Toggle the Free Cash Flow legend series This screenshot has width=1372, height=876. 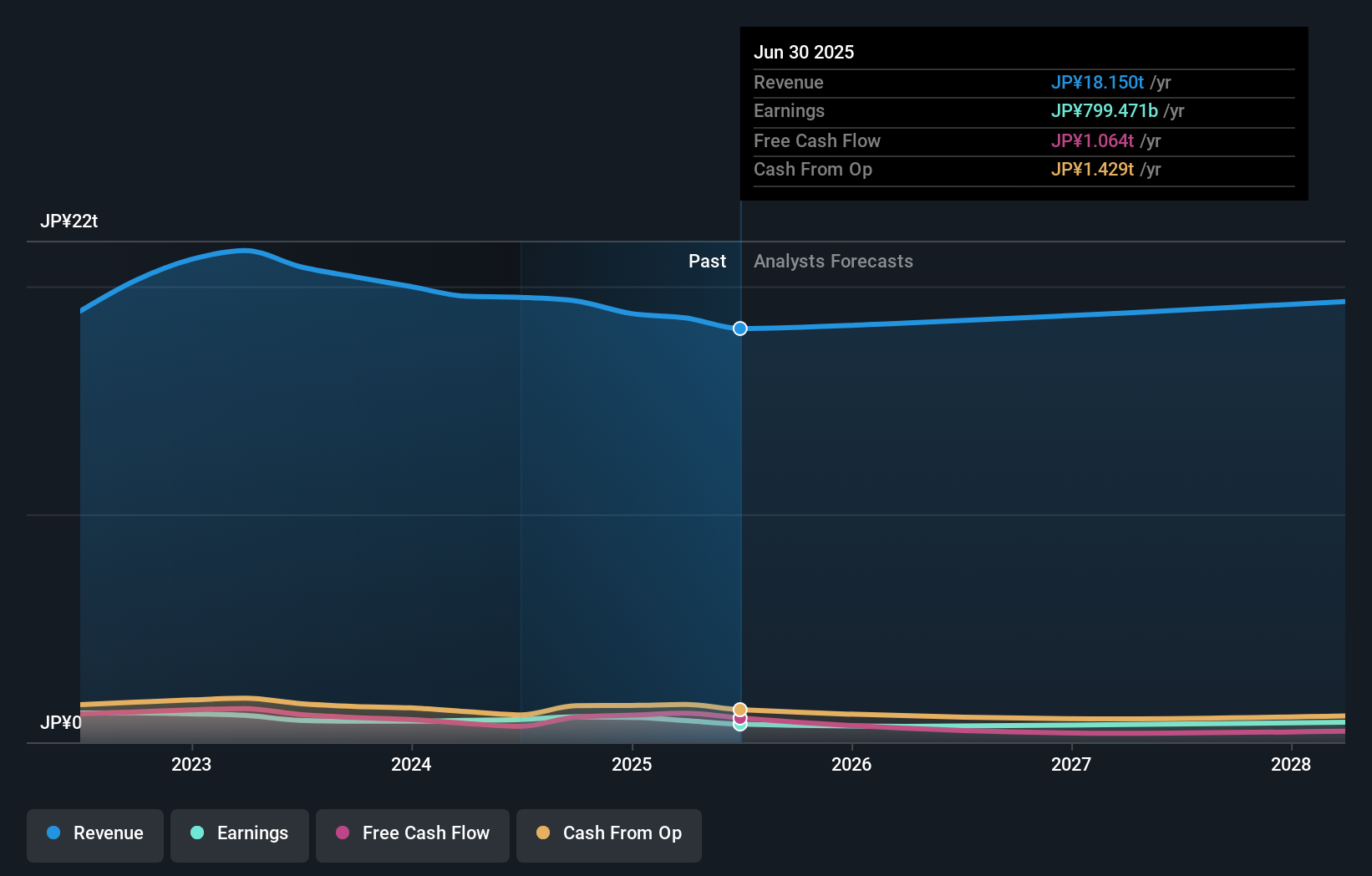coord(413,835)
